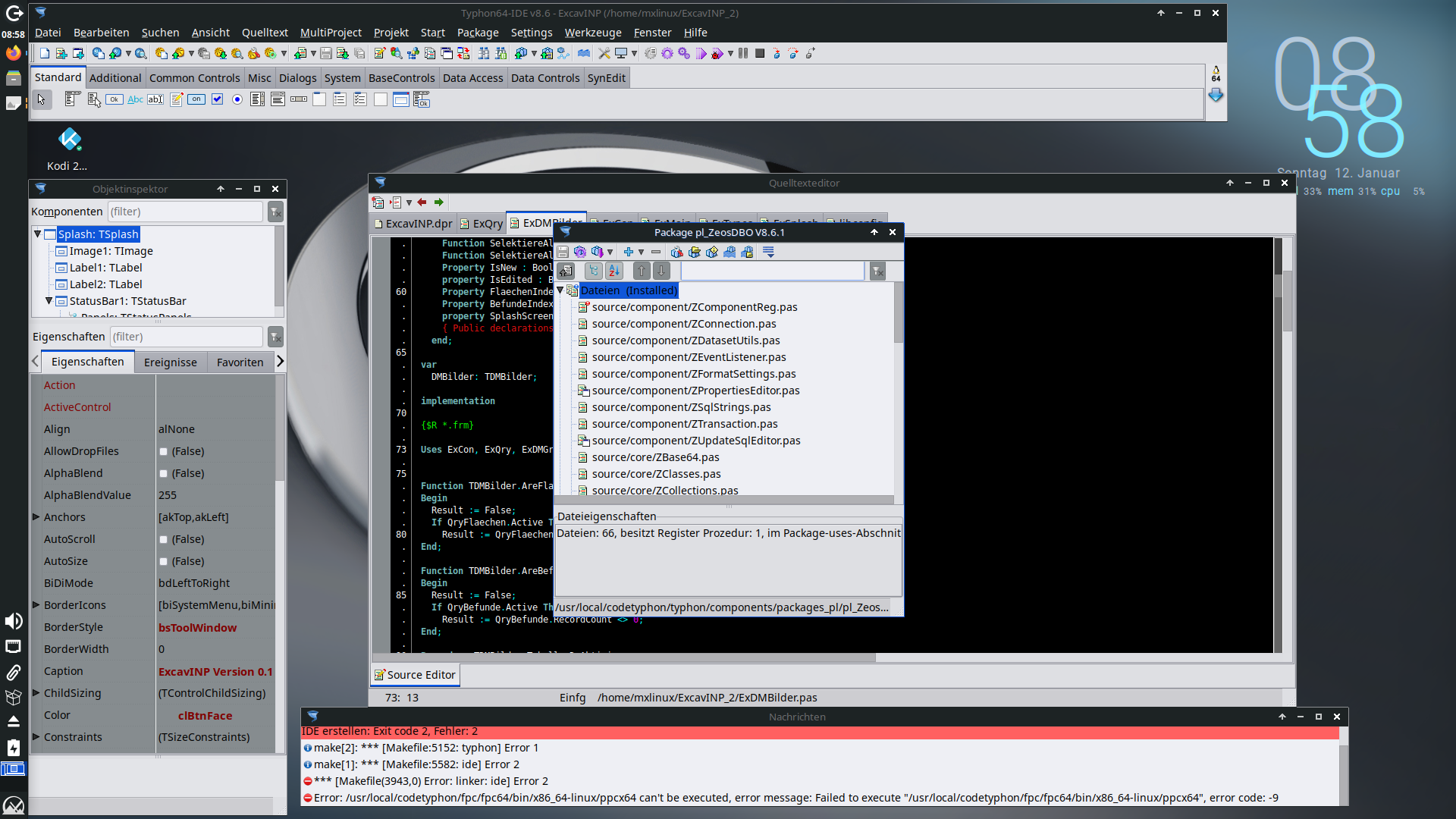The width and height of the screenshot is (1456, 819).
Task: Click the Source Editor bottom tab
Action: pos(416,675)
